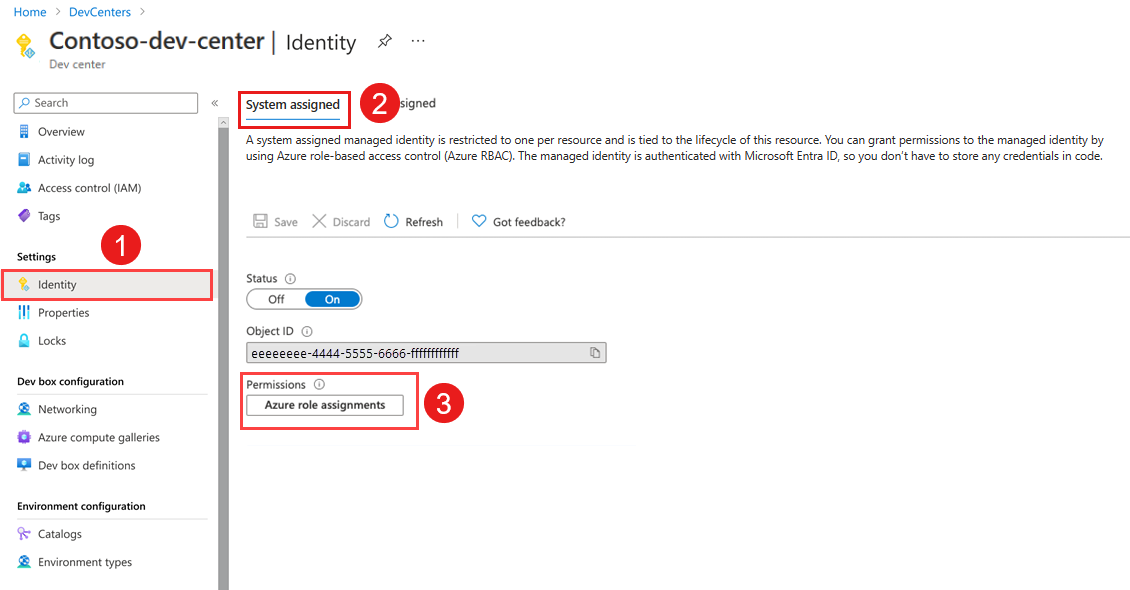The image size is (1130, 590).
Task: Select Identity under Settings
Action: [x=107, y=285]
